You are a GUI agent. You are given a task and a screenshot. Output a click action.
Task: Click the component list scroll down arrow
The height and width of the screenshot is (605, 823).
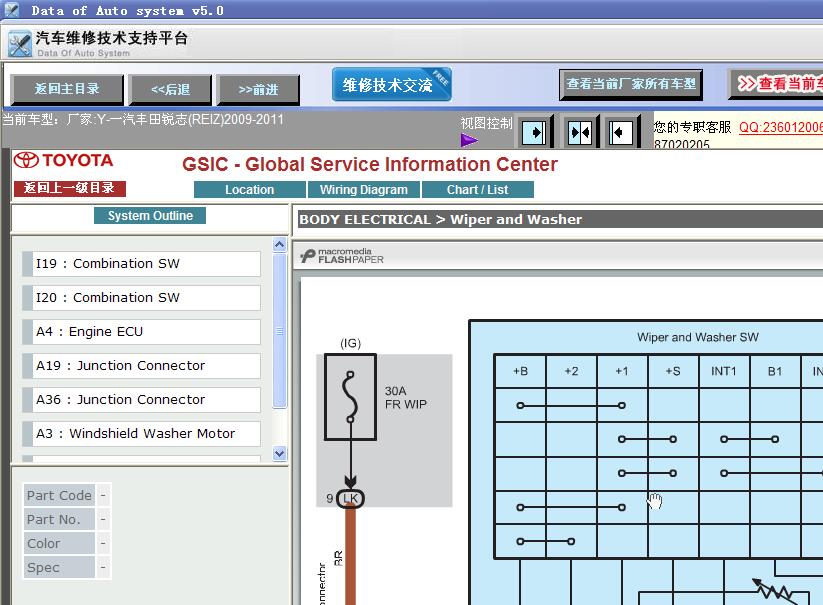pyautogui.click(x=280, y=453)
